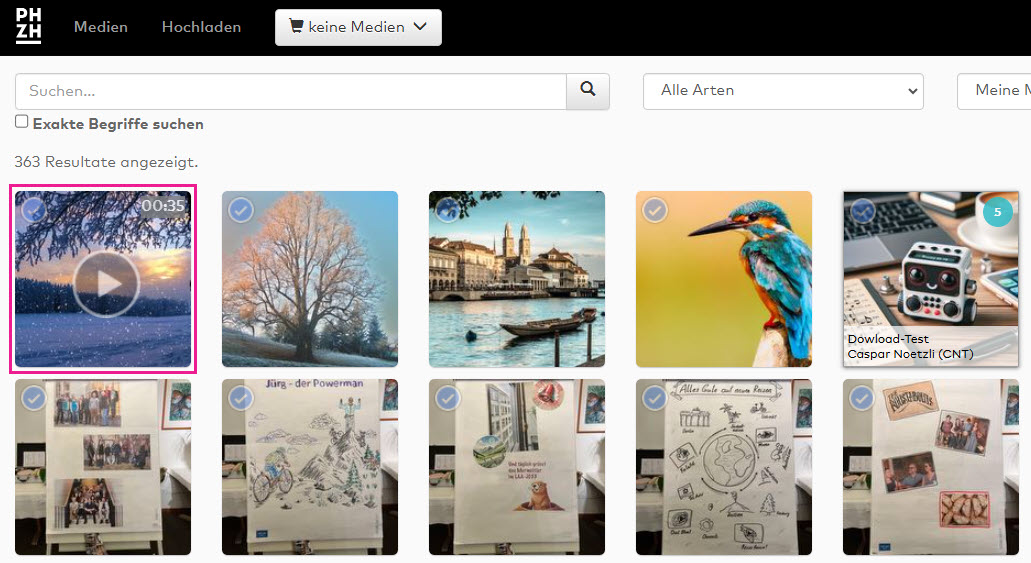Select checkmark on Zurich lake photo
The height and width of the screenshot is (563, 1031).
448,210
